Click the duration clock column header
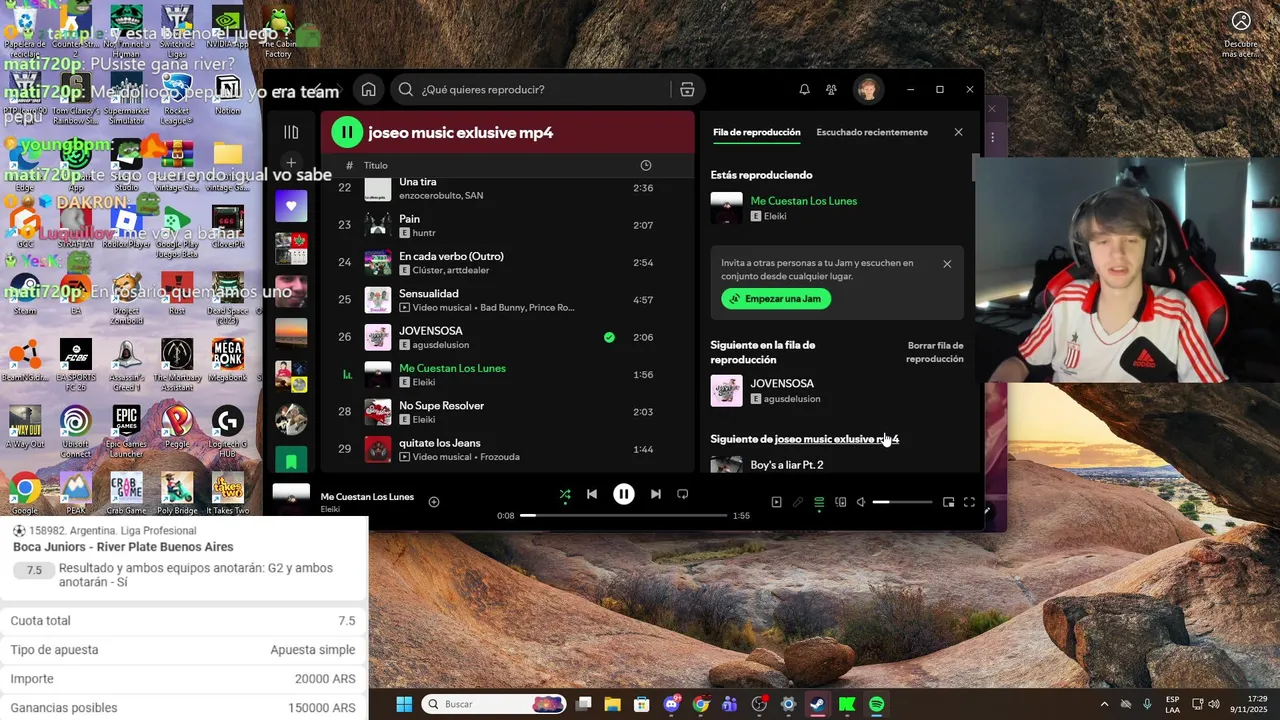 645,165
